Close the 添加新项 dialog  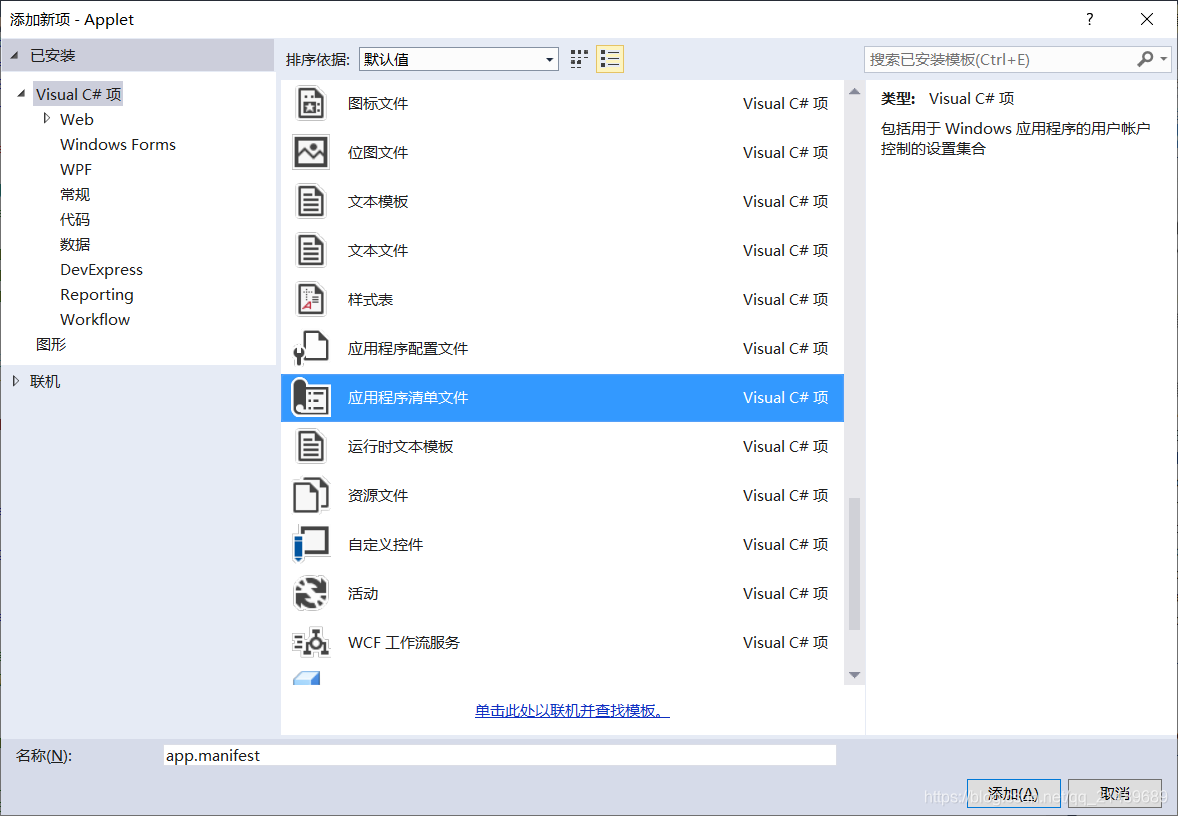(x=1146, y=20)
